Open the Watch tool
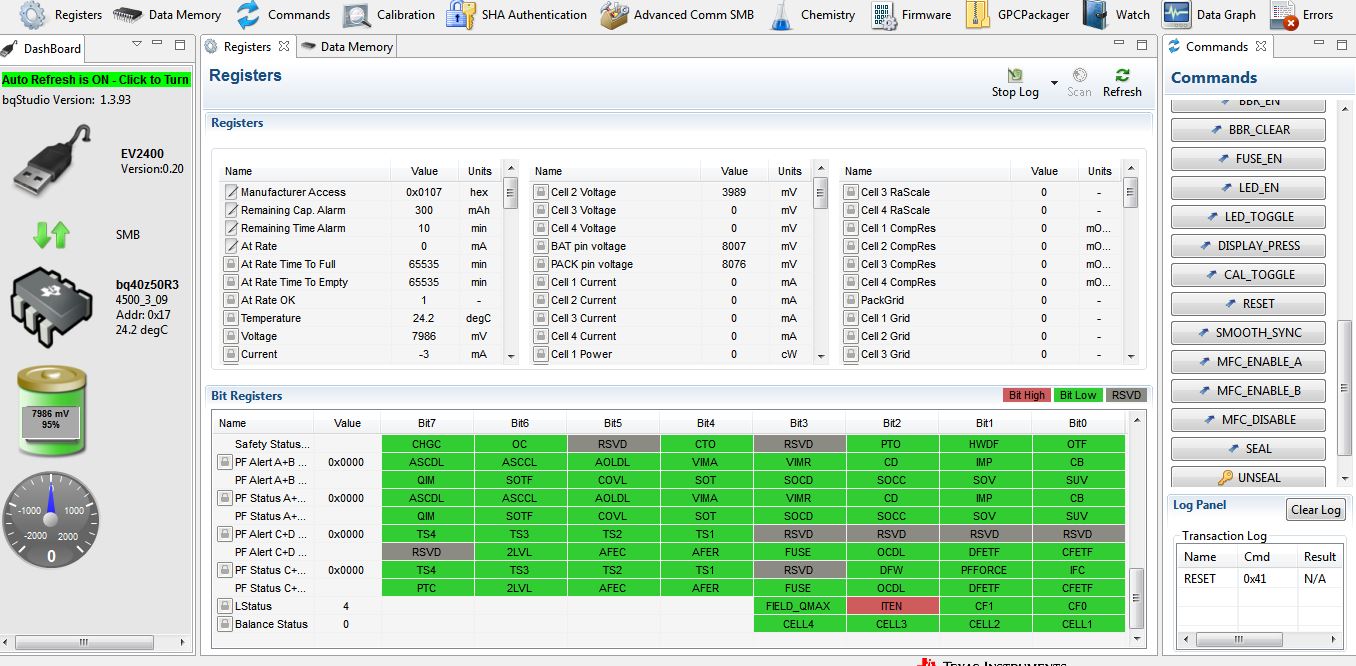 (x=1116, y=15)
